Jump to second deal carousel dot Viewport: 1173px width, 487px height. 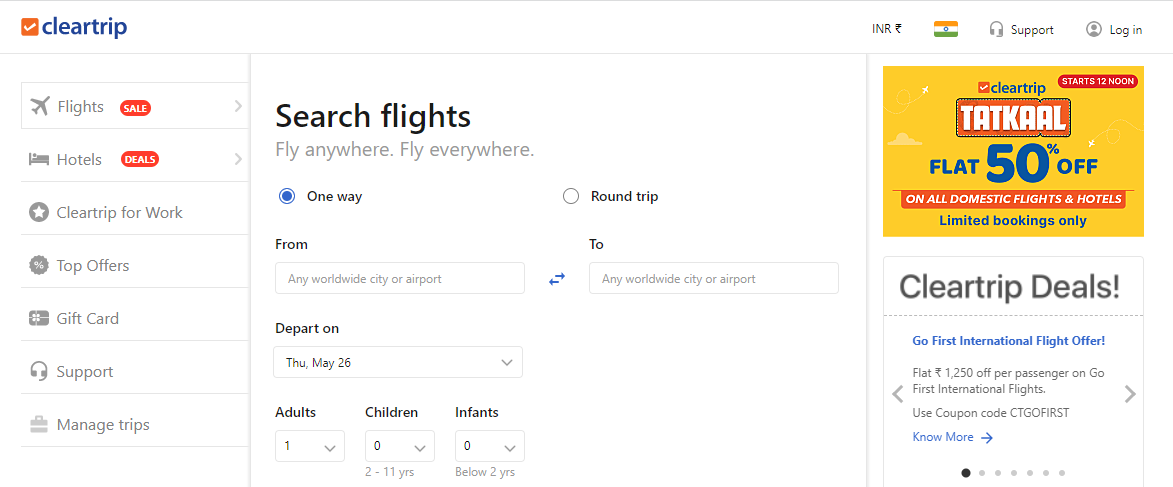point(982,473)
